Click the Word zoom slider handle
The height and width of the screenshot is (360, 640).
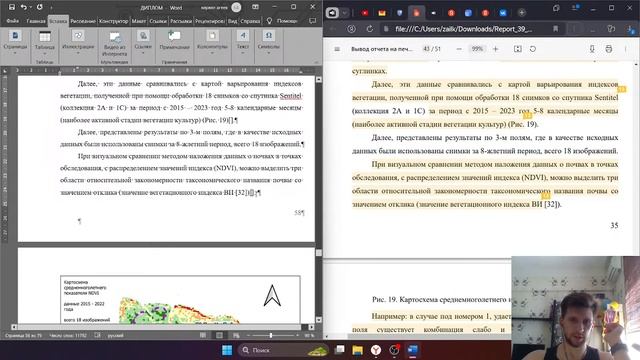tap(271, 336)
